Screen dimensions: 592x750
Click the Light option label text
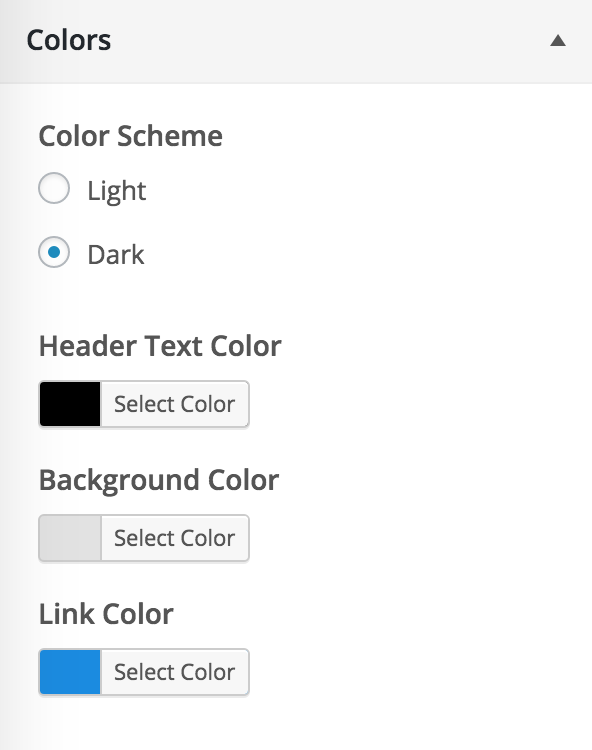click(117, 191)
